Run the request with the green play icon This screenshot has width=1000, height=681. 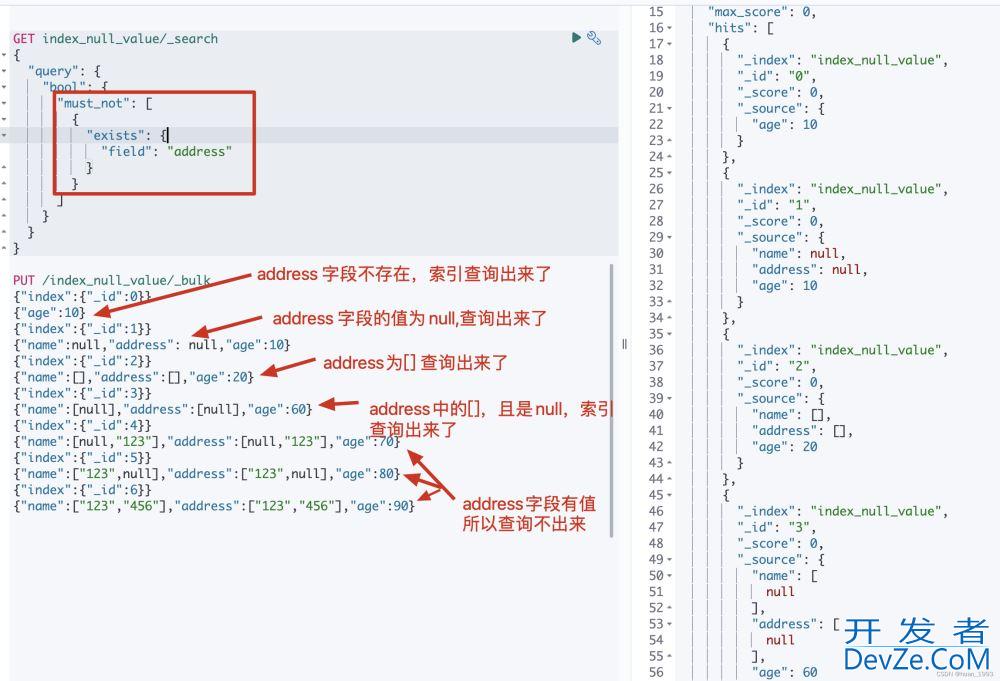[576, 38]
